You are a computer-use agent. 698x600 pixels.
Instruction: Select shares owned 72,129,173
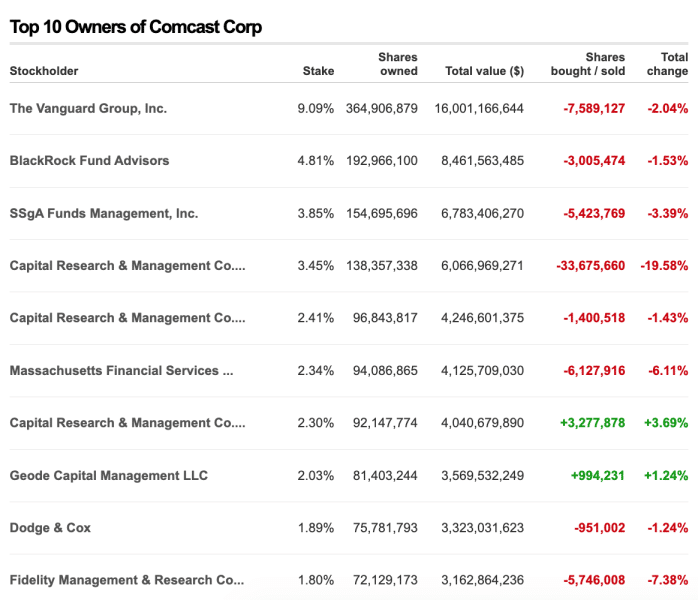pos(385,580)
